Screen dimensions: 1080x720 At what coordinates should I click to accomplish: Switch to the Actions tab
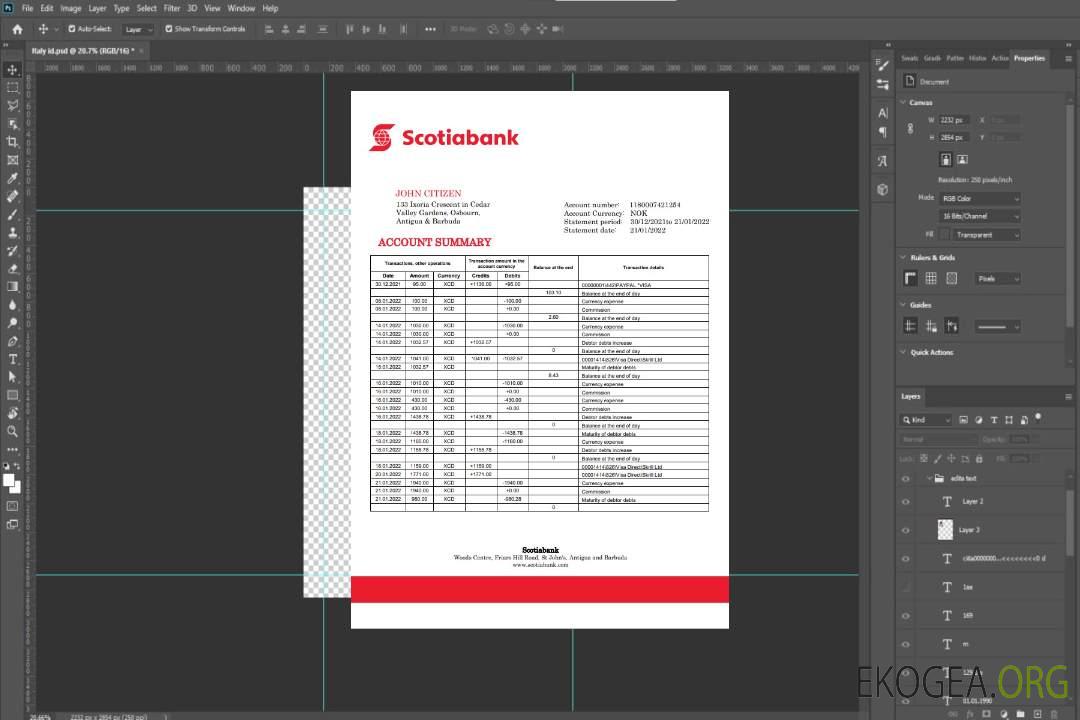[1000, 58]
